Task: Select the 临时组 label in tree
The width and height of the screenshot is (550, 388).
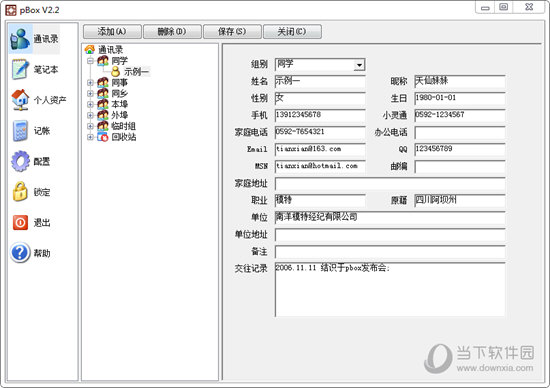Action: point(123,126)
